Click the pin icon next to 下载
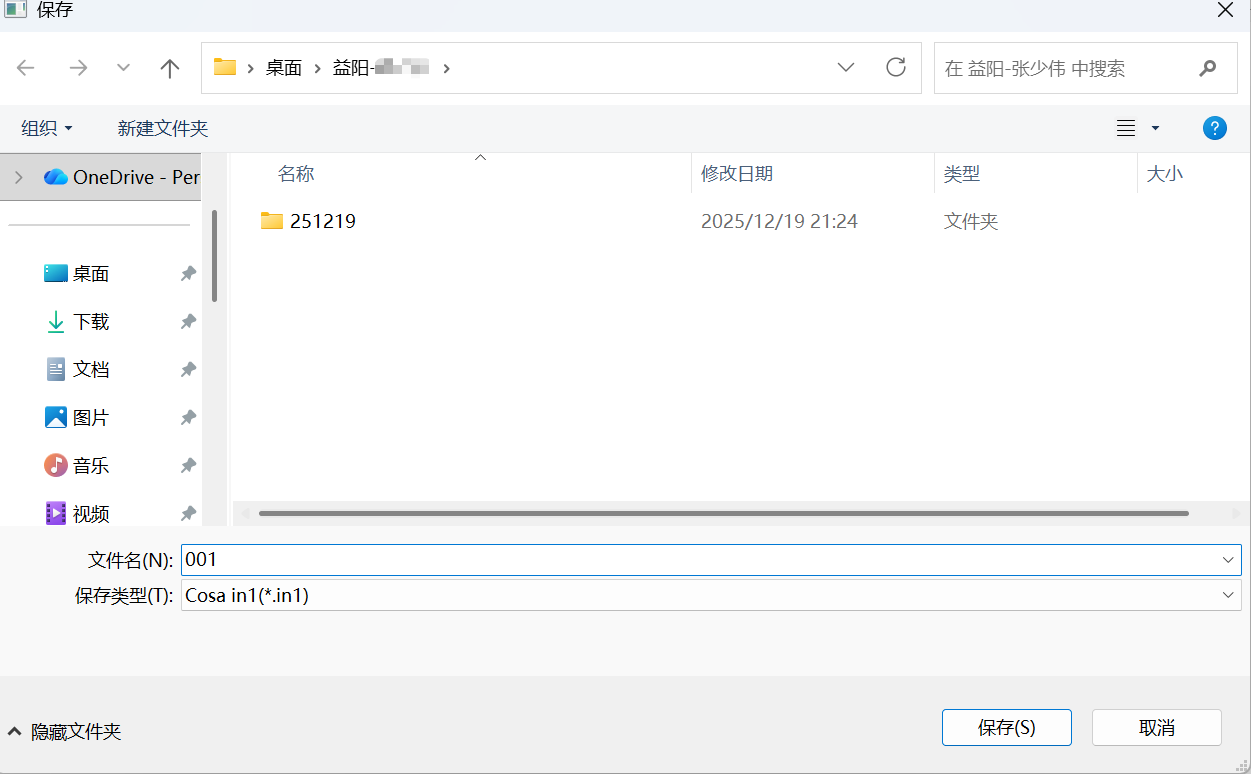The image size is (1251, 774). [188, 322]
